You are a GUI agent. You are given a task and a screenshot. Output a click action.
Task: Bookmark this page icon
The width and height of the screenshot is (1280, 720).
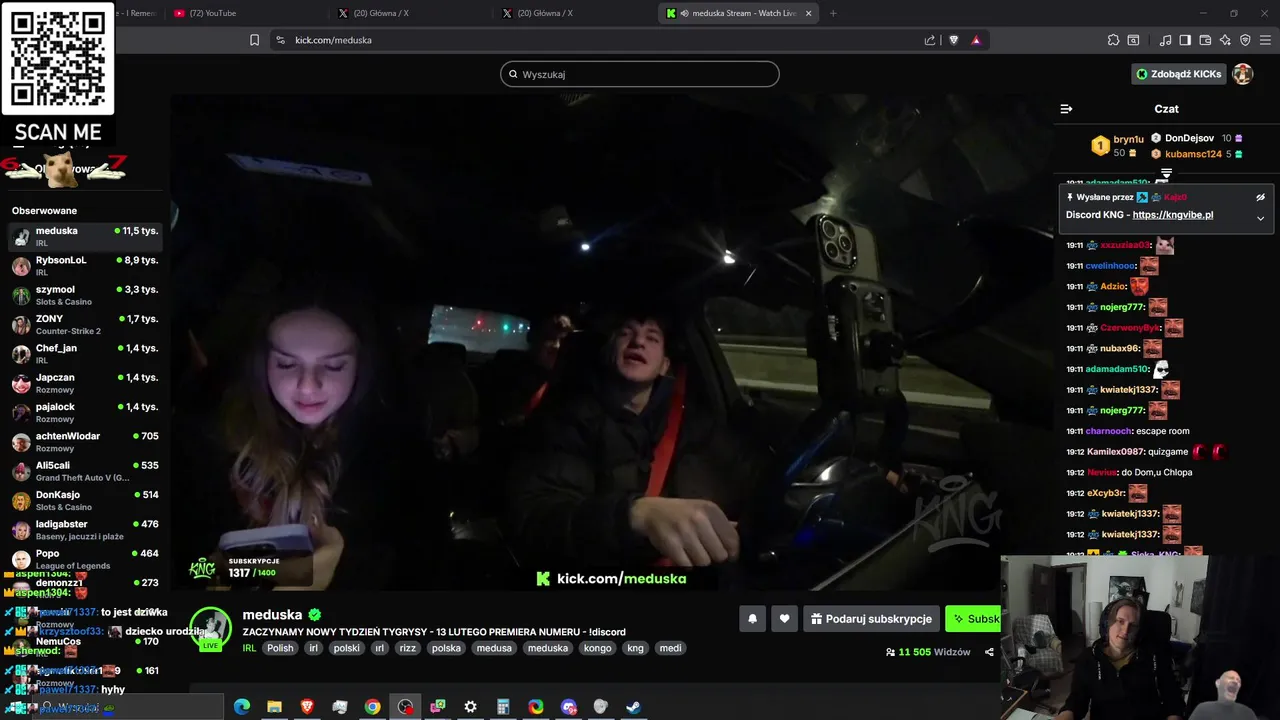254,40
